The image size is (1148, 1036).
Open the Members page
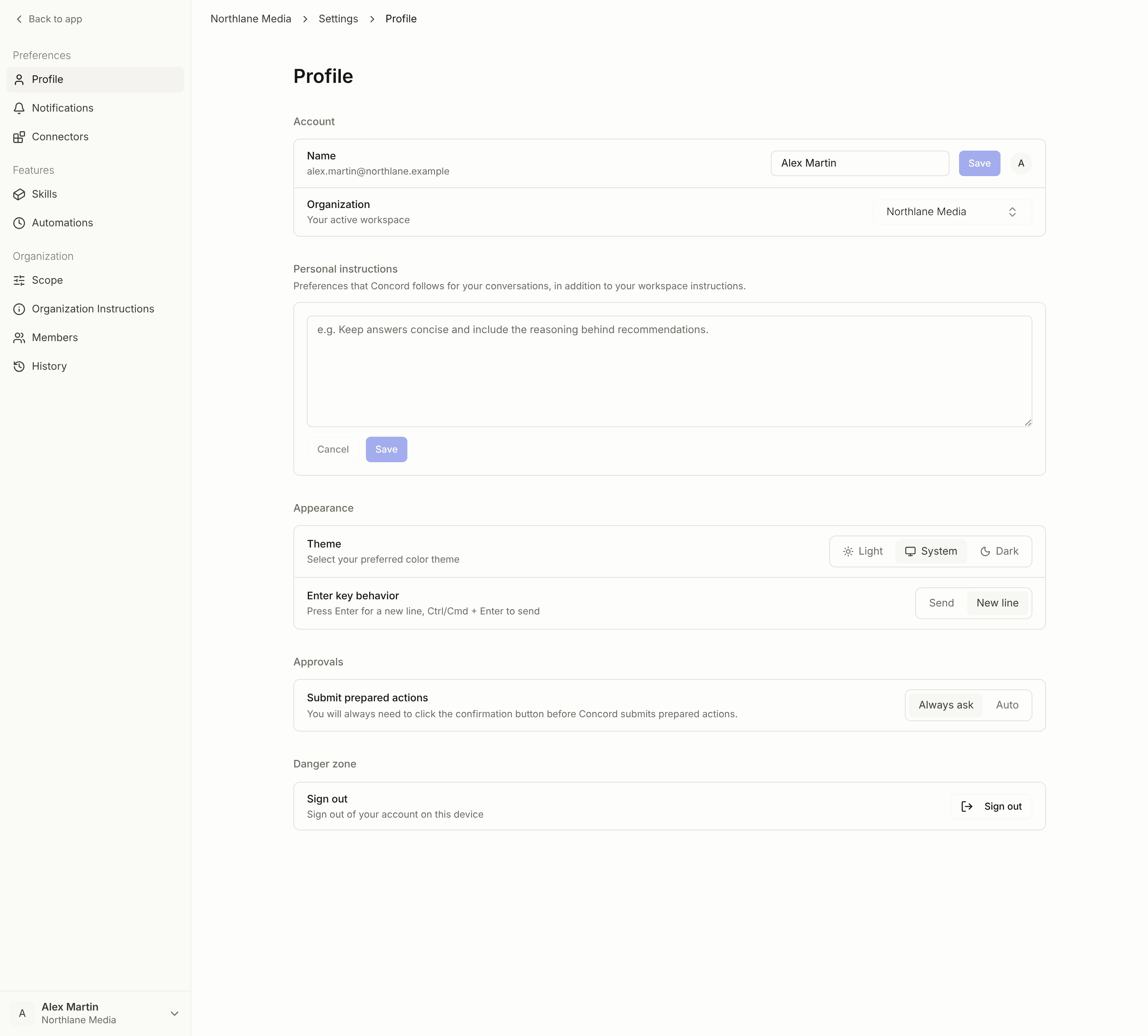coord(95,338)
